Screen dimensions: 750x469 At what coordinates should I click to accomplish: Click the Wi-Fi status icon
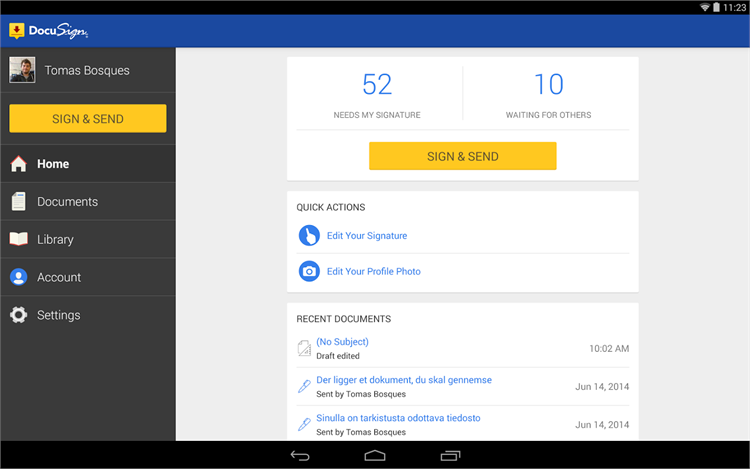click(x=705, y=7)
